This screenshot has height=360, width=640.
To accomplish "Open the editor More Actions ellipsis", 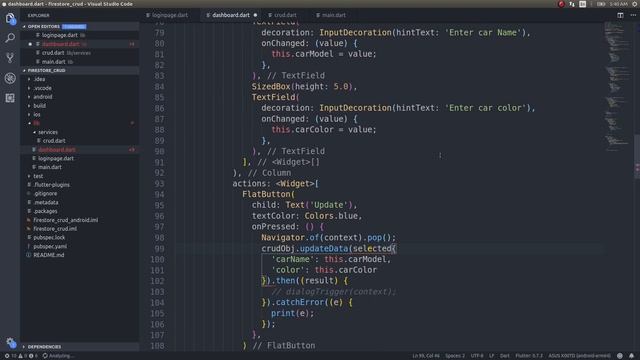I will 633,15.
